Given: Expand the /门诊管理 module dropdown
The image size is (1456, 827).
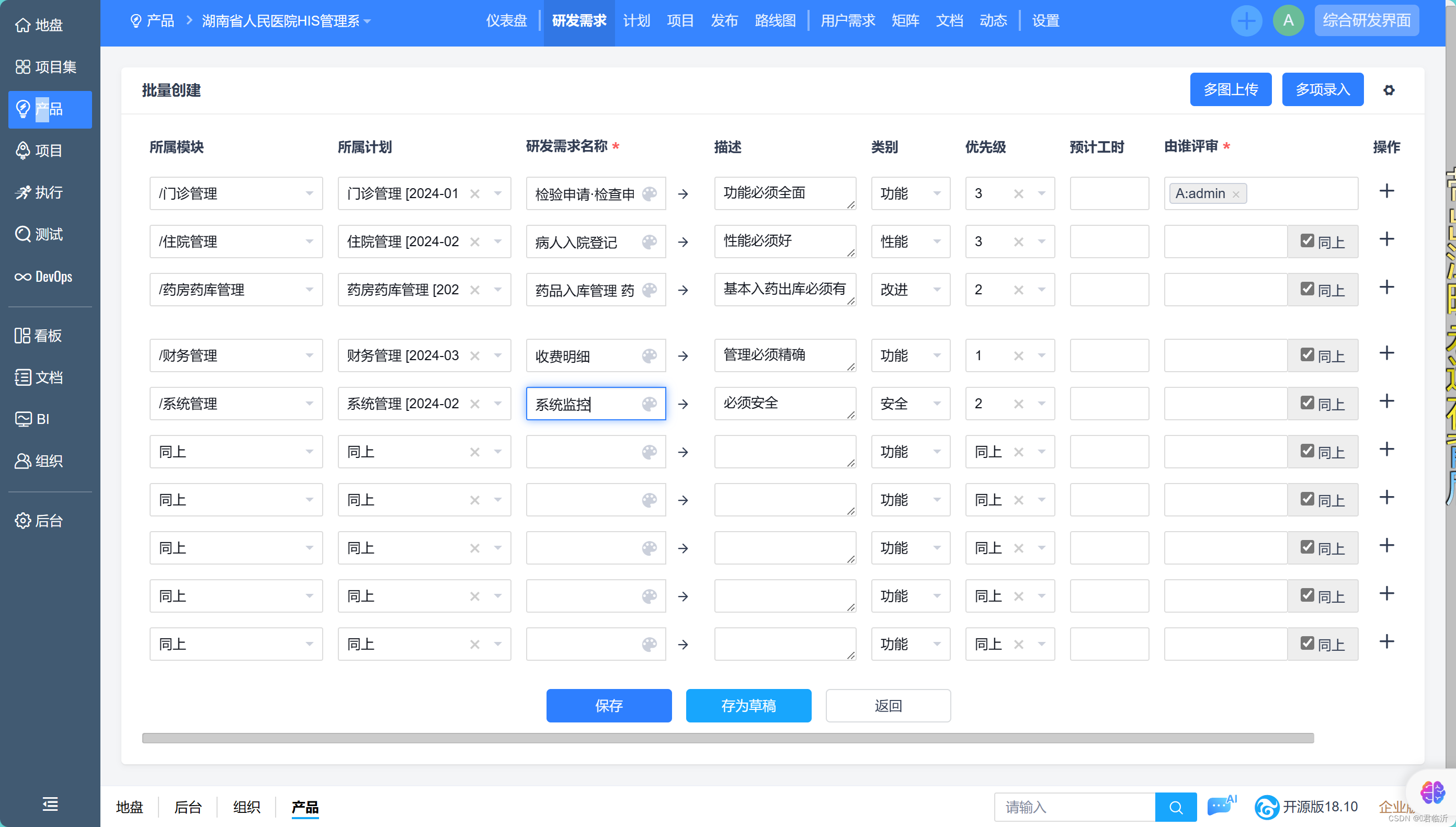Looking at the screenshot, I should pyautogui.click(x=309, y=194).
